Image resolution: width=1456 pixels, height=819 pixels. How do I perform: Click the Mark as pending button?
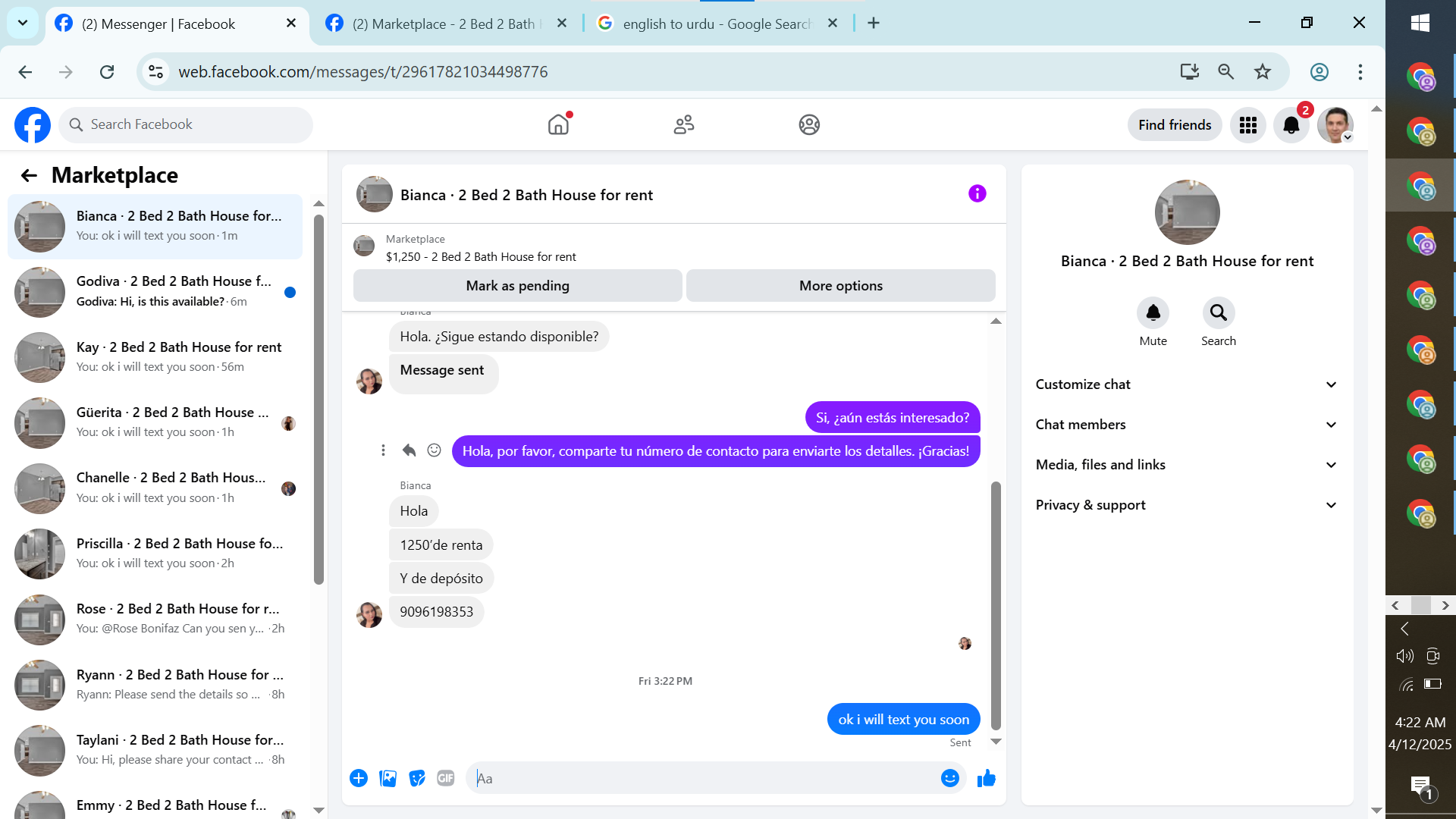tap(518, 286)
